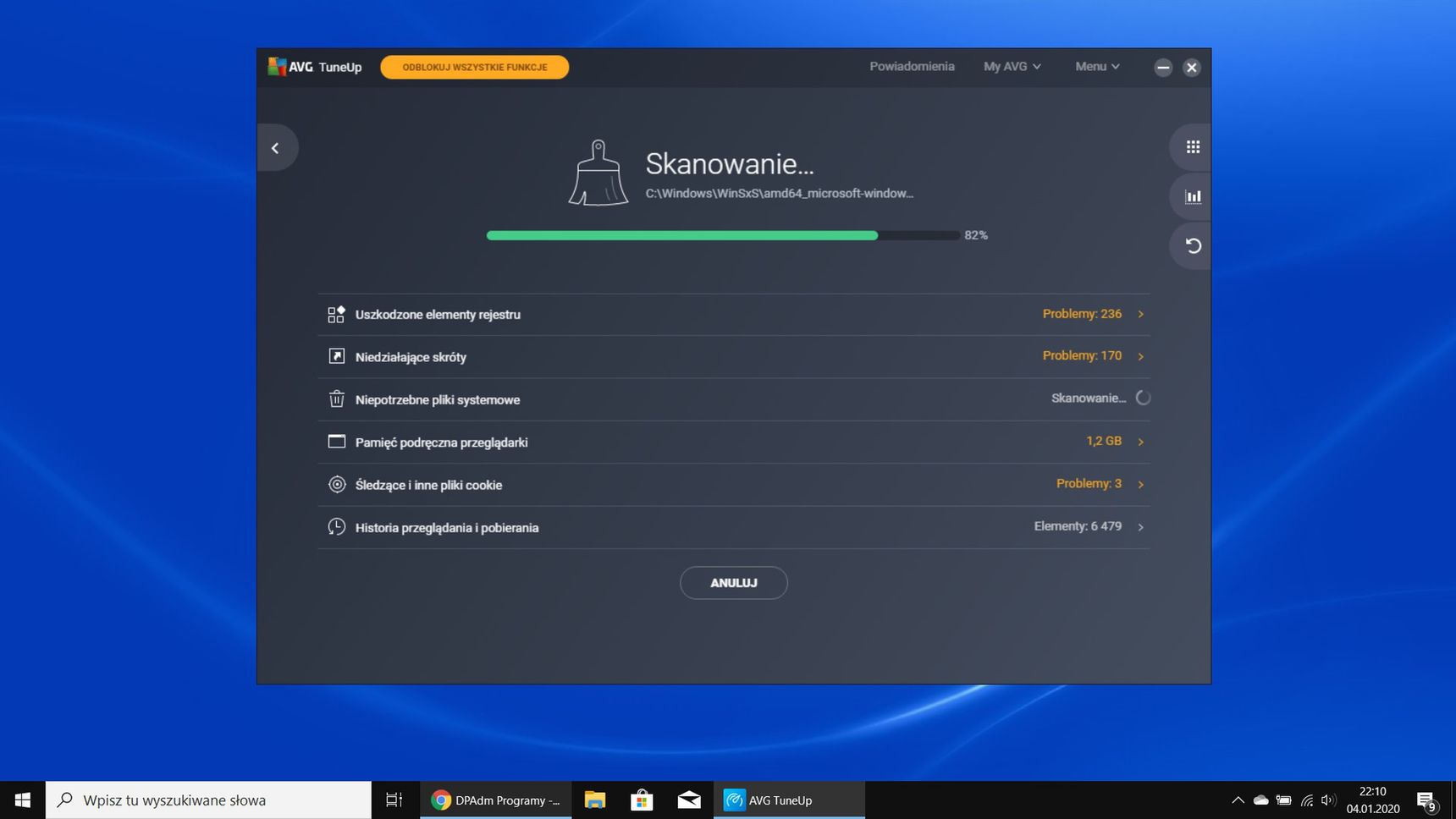Screen dimensions: 1456x819
Task: Click the 1,2 GB value
Action: 1104,442
